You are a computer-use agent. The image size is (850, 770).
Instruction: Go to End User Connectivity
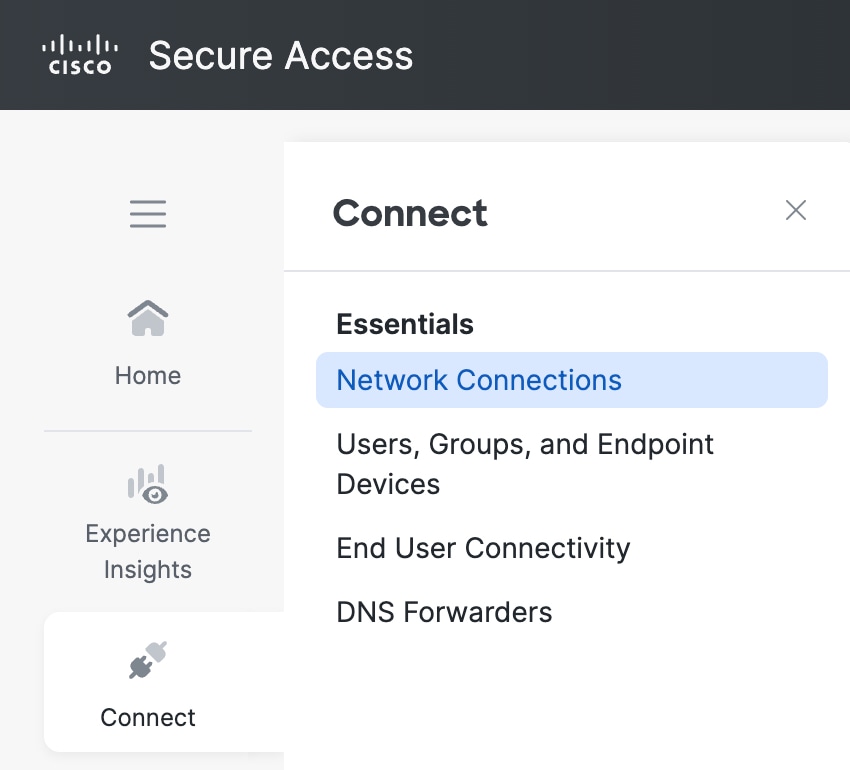[483, 548]
